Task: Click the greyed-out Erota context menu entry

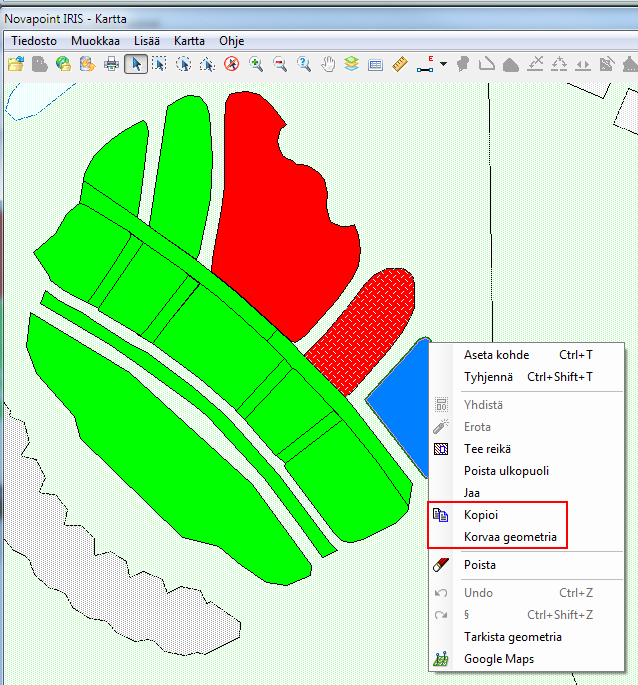Action: (527, 427)
